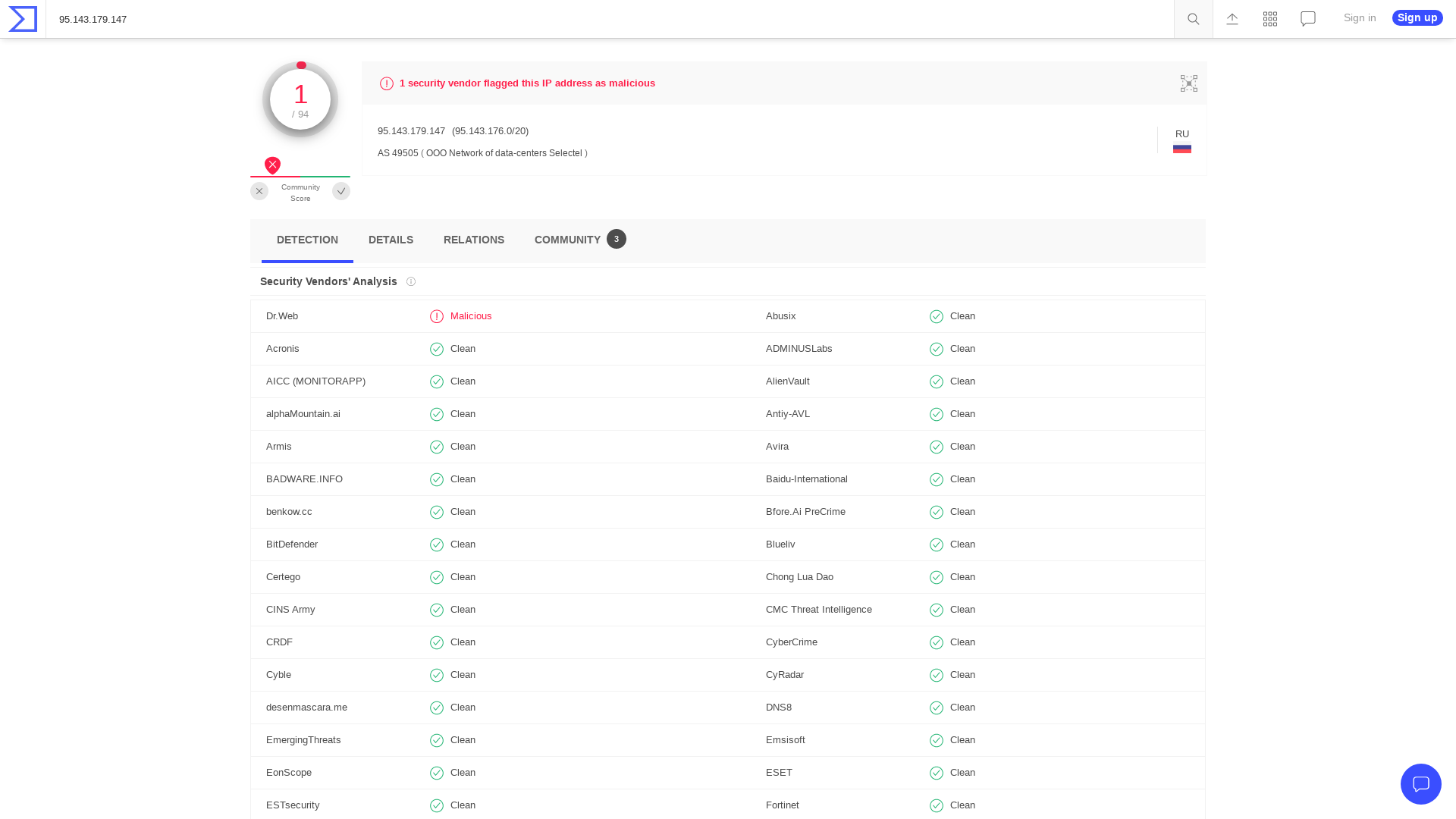Click the AICC (MONITORAPP) vendor name
Image resolution: width=1456 pixels, height=819 pixels.
(315, 381)
